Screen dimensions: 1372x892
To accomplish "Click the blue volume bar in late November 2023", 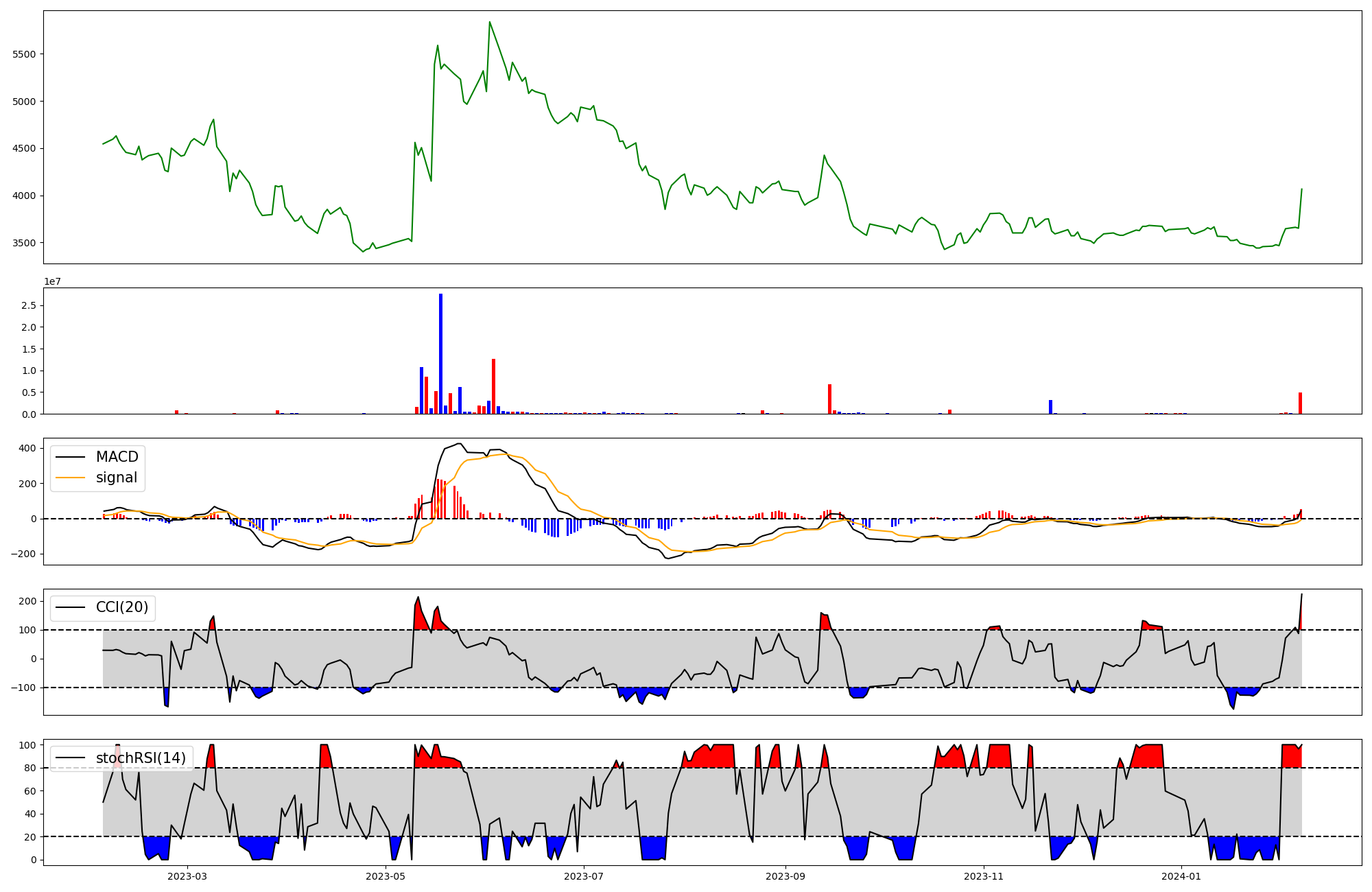I will 1050,407.
